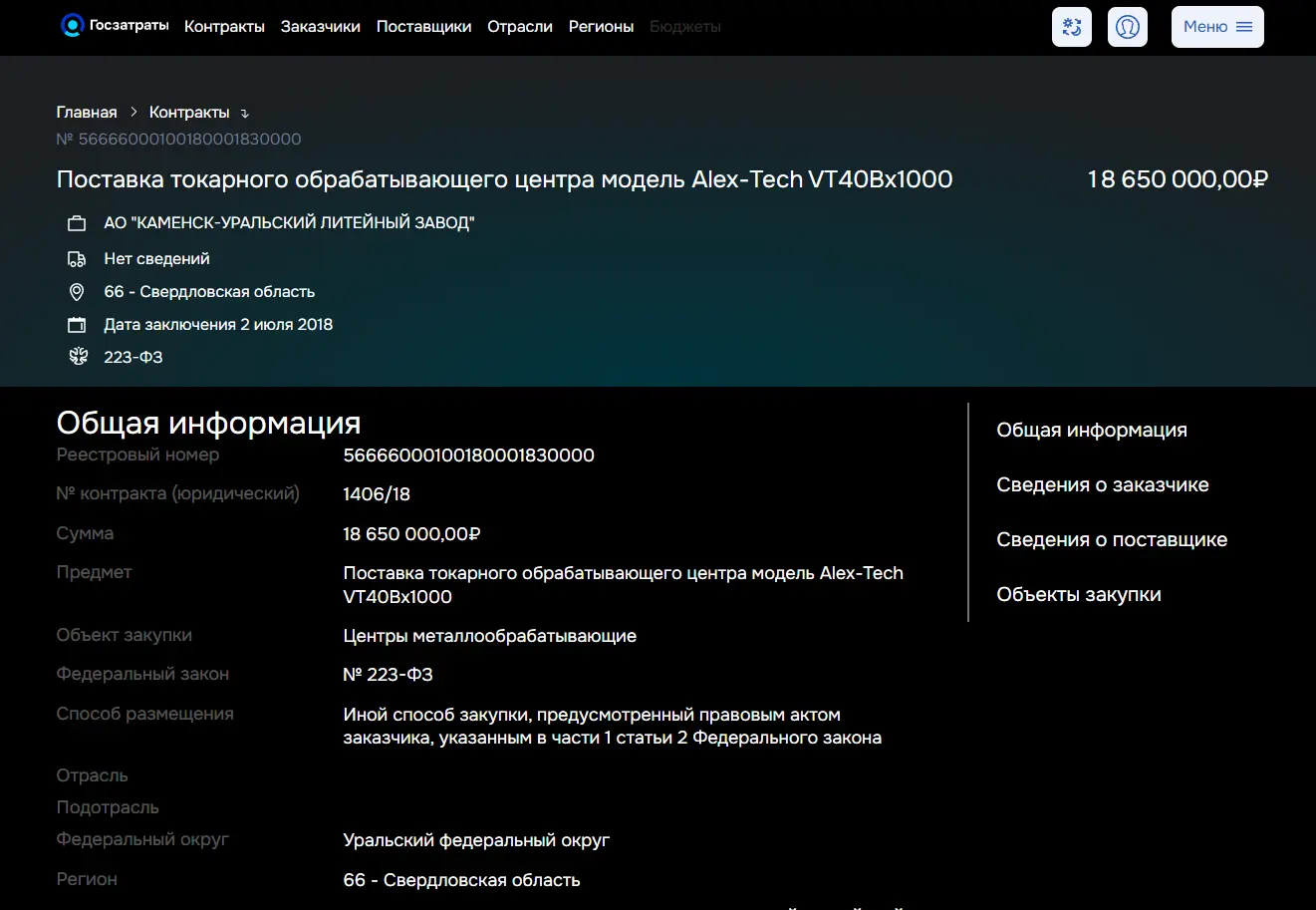Click the Общая информация section heading
1316x910 pixels.
tap(209, 424)
